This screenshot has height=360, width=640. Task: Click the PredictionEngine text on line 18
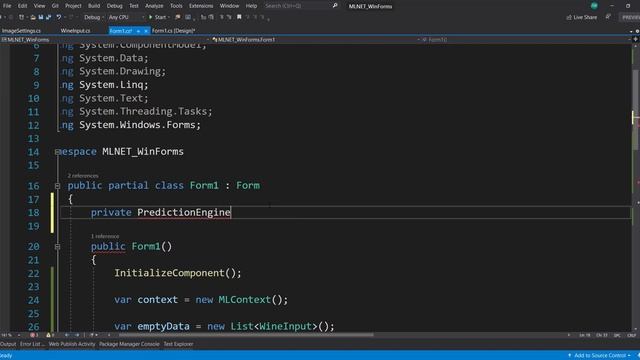click(x=184, y=213)
